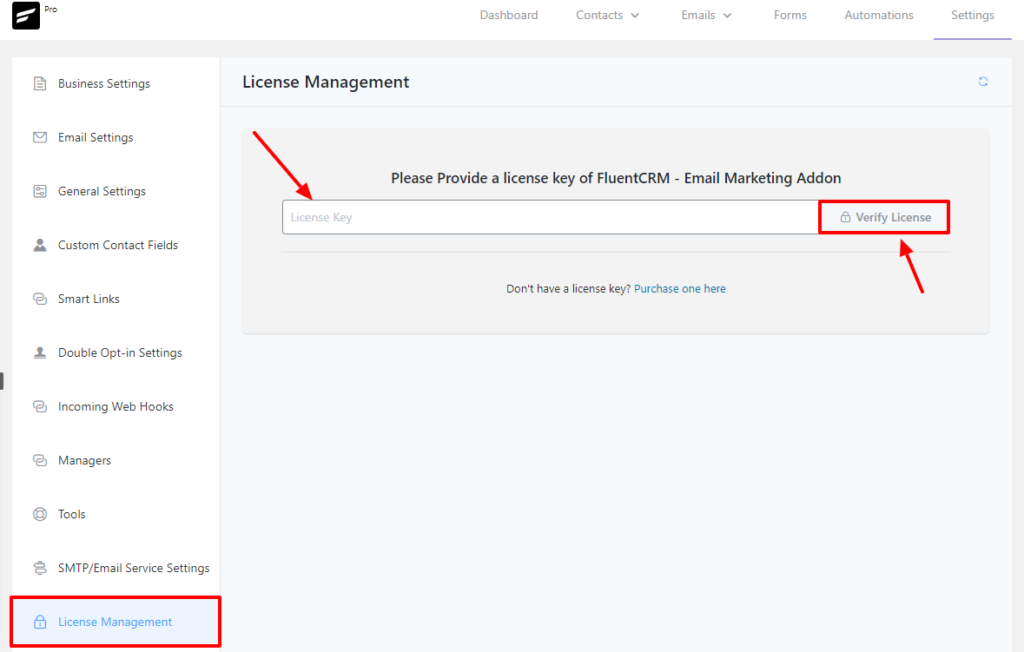Select License Management in the sidebar
The image size is (1024, 652).
116,622
